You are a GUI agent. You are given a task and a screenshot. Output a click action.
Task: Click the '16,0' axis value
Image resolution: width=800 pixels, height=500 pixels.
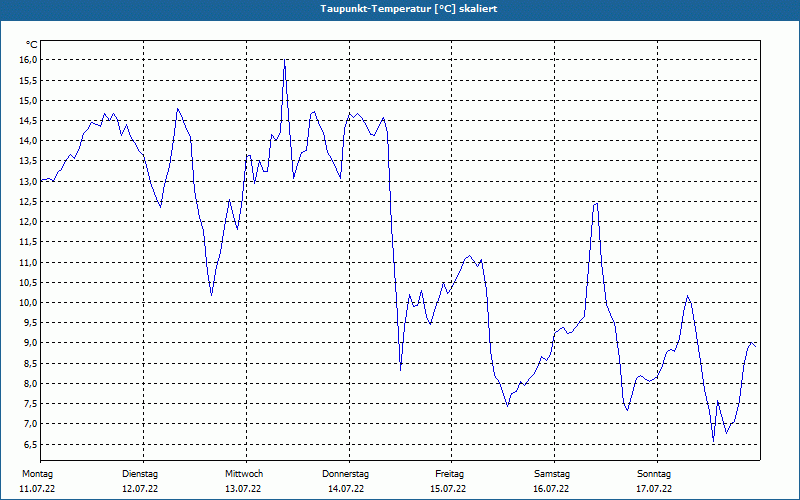click(29, 60)
